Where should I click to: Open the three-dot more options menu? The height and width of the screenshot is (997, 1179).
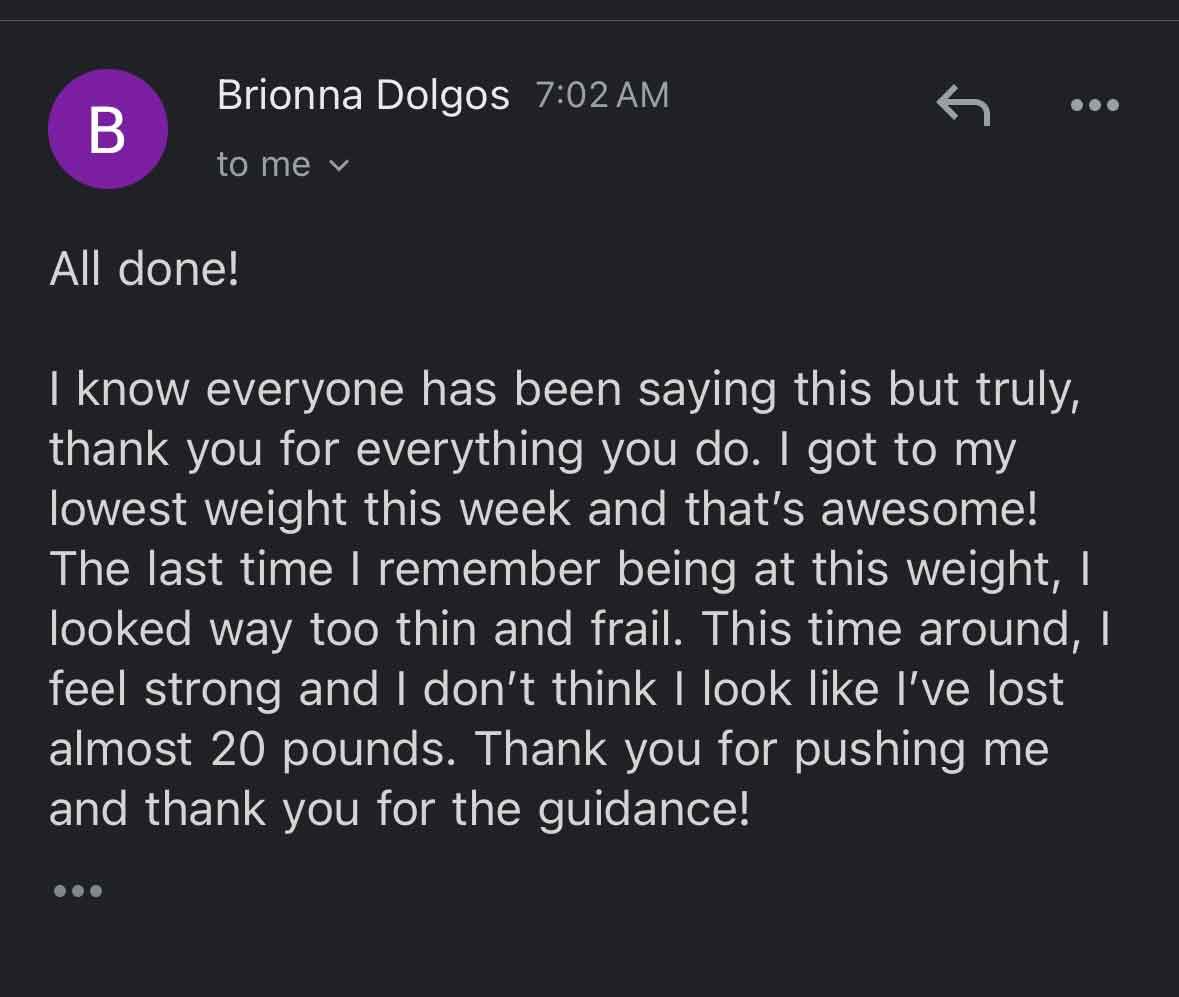[1094, 105]
